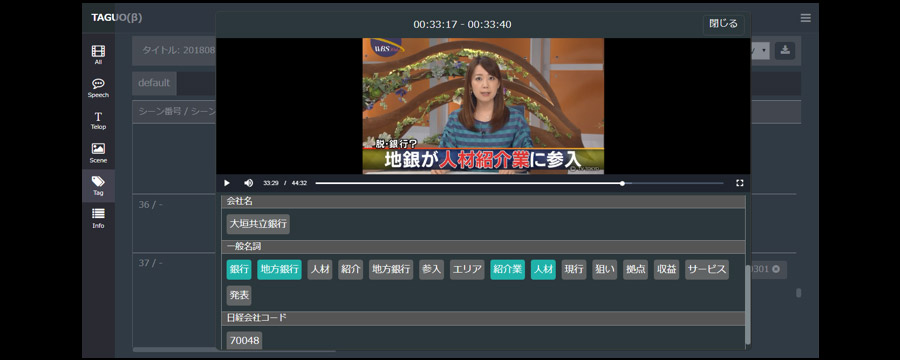Toggle the unselected エリア tag
The height and width of the screenshot is (360, 900).
pos(467,270)
